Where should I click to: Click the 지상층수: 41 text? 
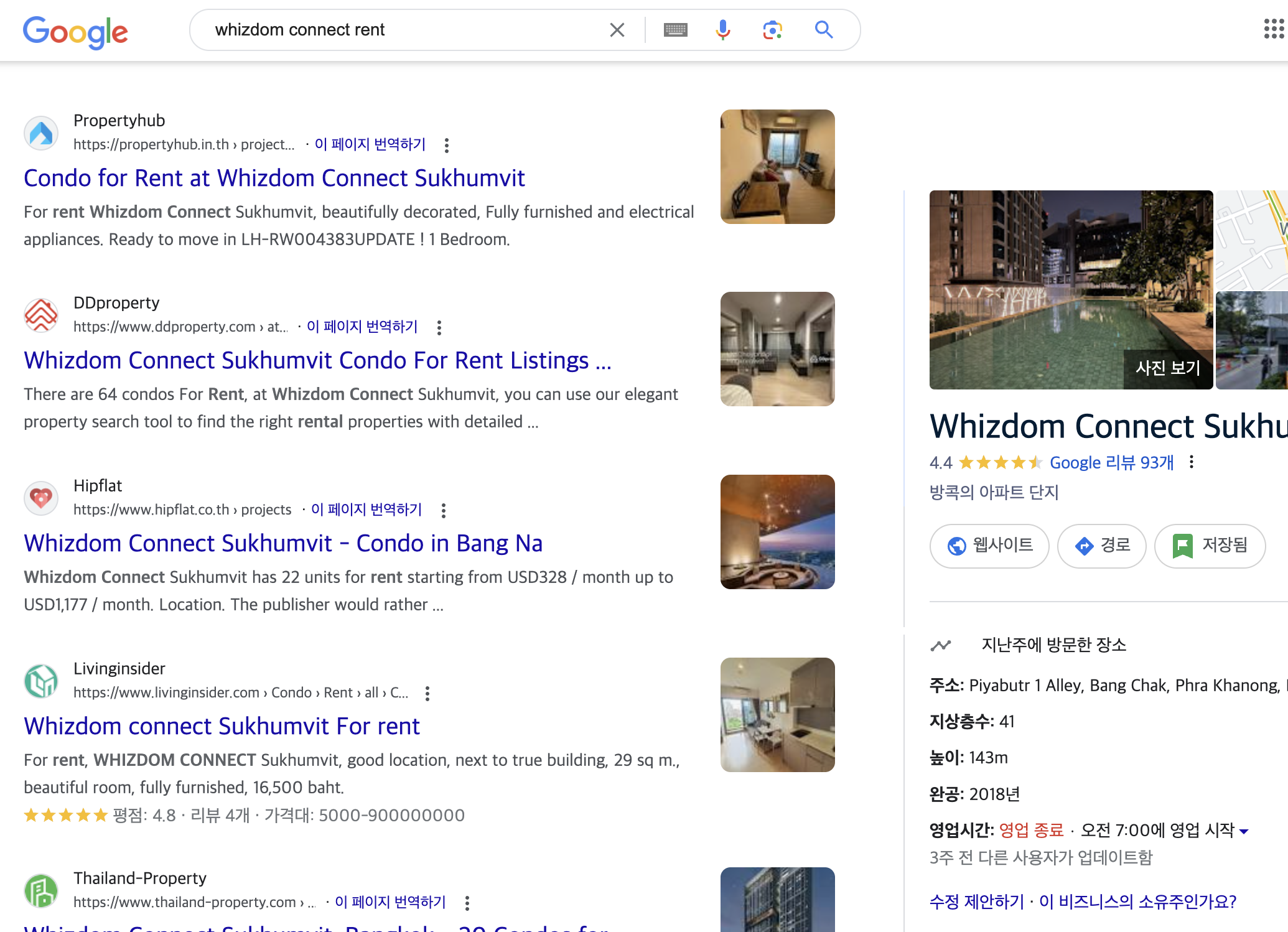(x=972, y=722)
